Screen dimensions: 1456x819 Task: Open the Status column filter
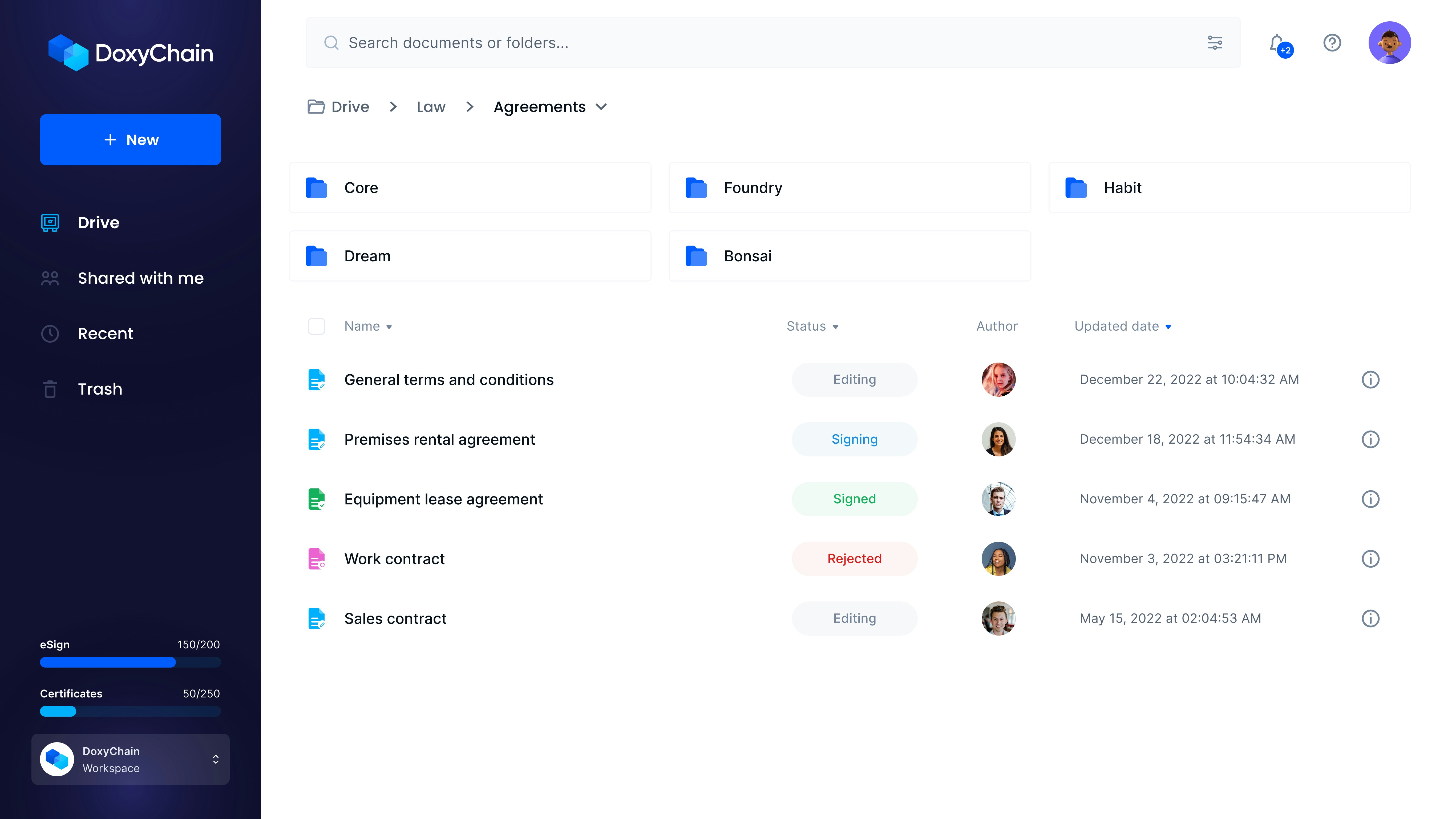click(x=812, y=326)
